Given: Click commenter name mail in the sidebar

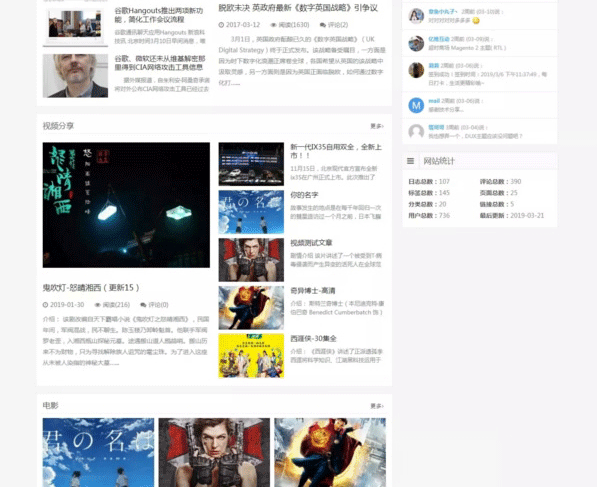Looking at the screenshot, I should [434, 101].
